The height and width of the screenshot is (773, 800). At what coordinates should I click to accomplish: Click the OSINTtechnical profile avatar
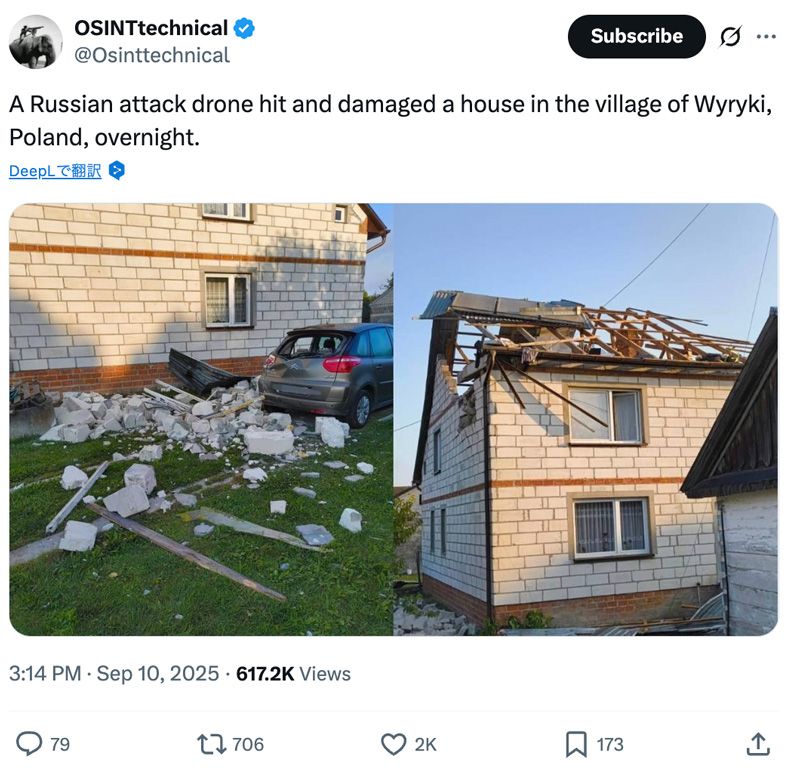pos(36,41)
